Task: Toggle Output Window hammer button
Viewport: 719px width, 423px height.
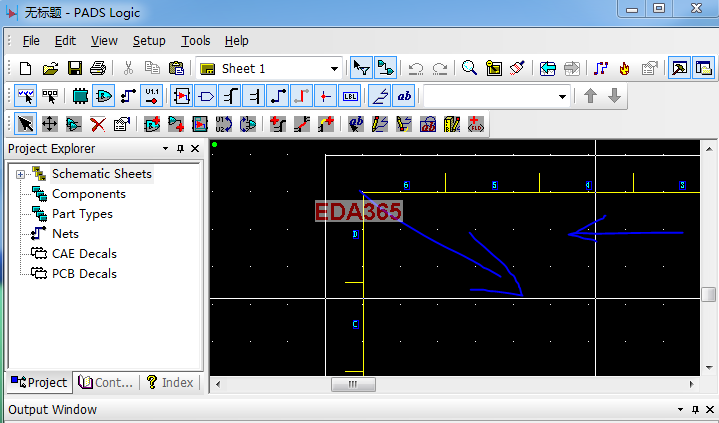Action: click(x=679, y=69)
